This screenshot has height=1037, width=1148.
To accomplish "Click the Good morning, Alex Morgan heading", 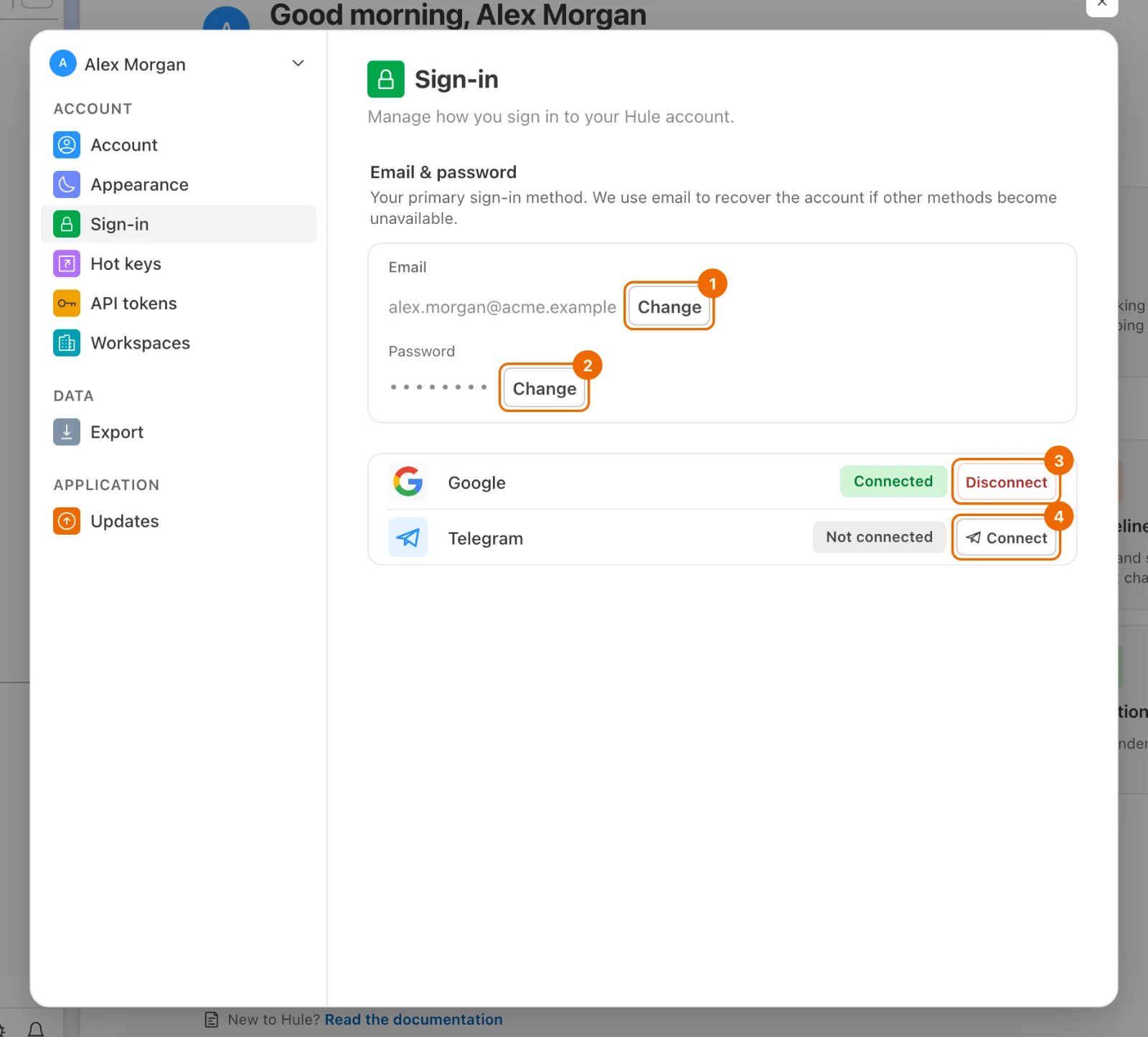I will [x=458, y=14].
